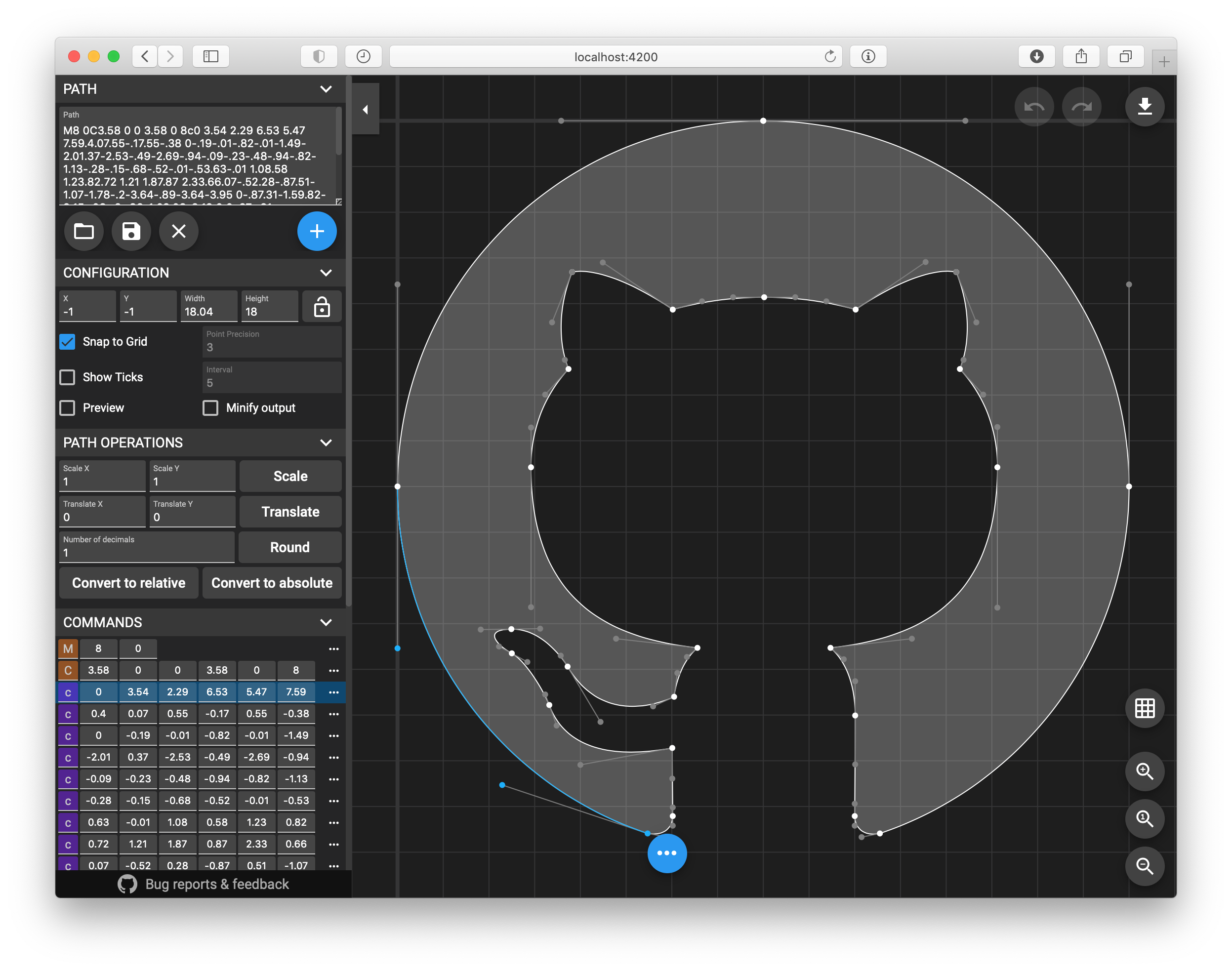Screen dimensions: 1232x971
Task: Click the bottom zoom out magnifier
Action: click(x=1145, y=866)
